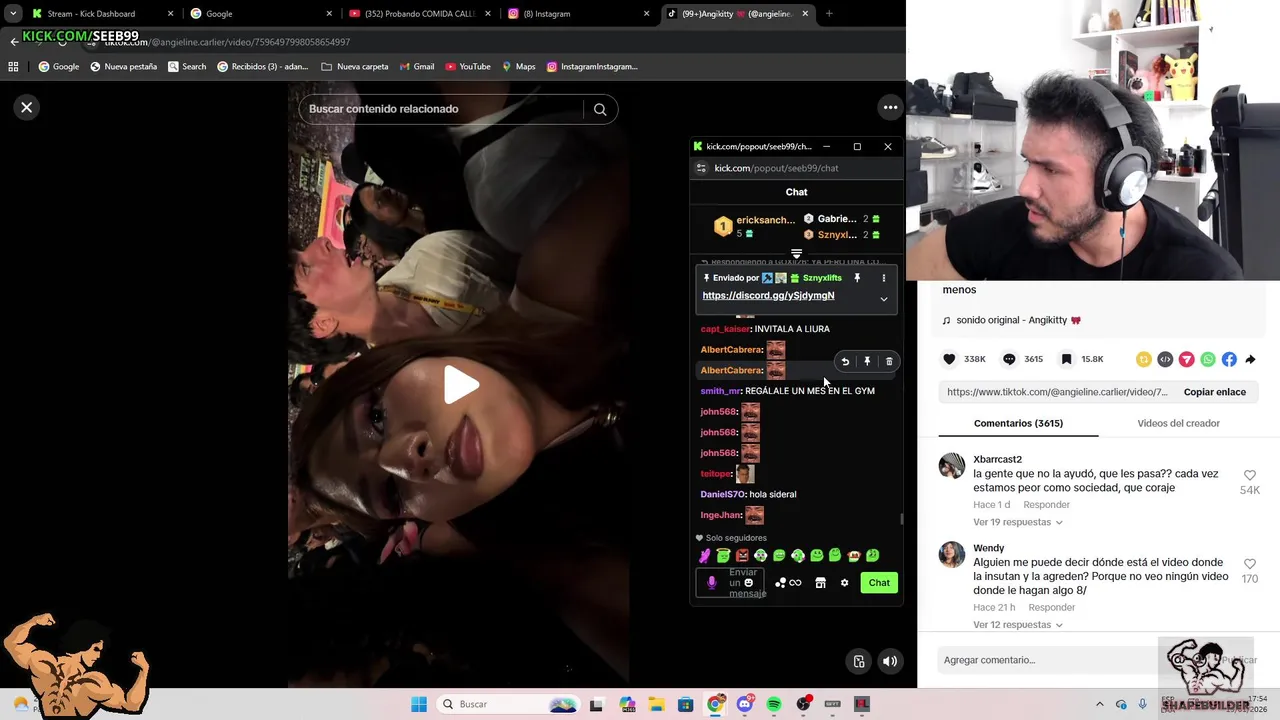The height and width of the screenshot is (720, 1280).
Task: Open comments via the speech bubble icon (3615)
Action: (1009, 359)
